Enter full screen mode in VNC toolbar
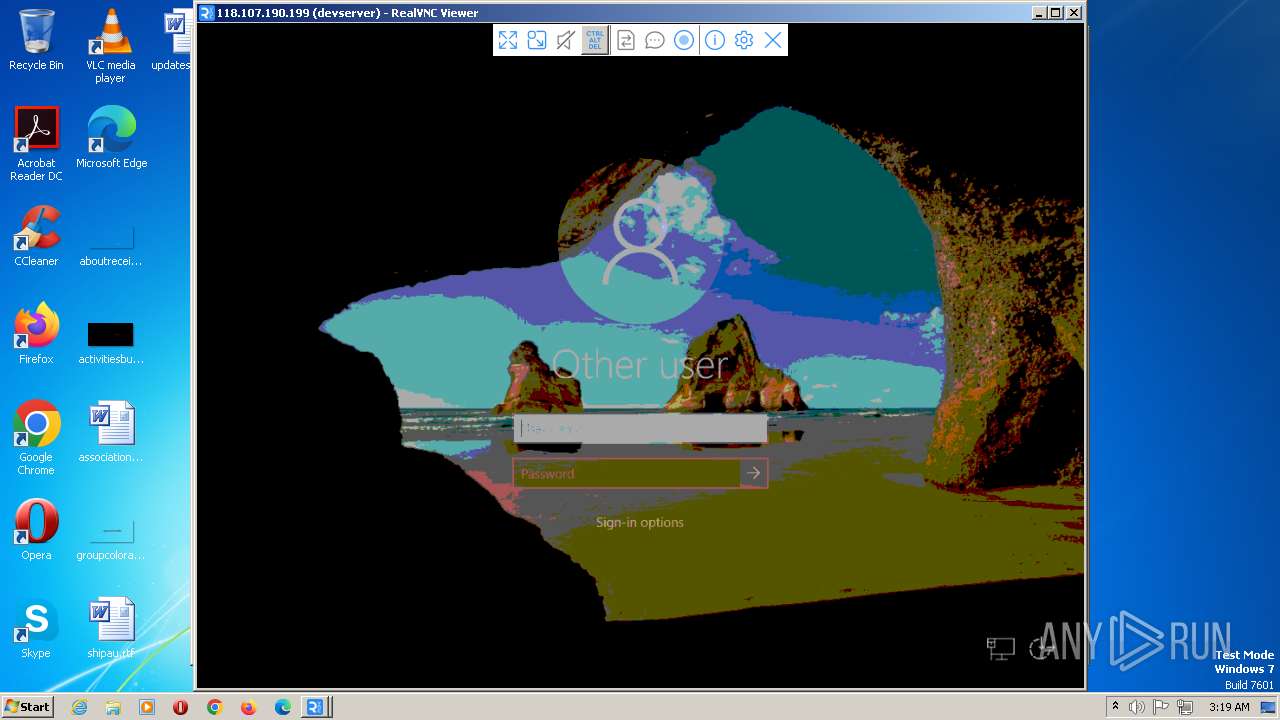Viewport: 1280px width, 720px height. tap(508, 40)
